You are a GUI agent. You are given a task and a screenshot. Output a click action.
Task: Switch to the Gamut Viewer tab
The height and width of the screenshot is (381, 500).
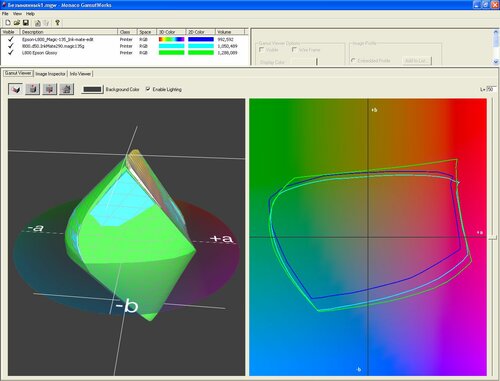[18, 73]
